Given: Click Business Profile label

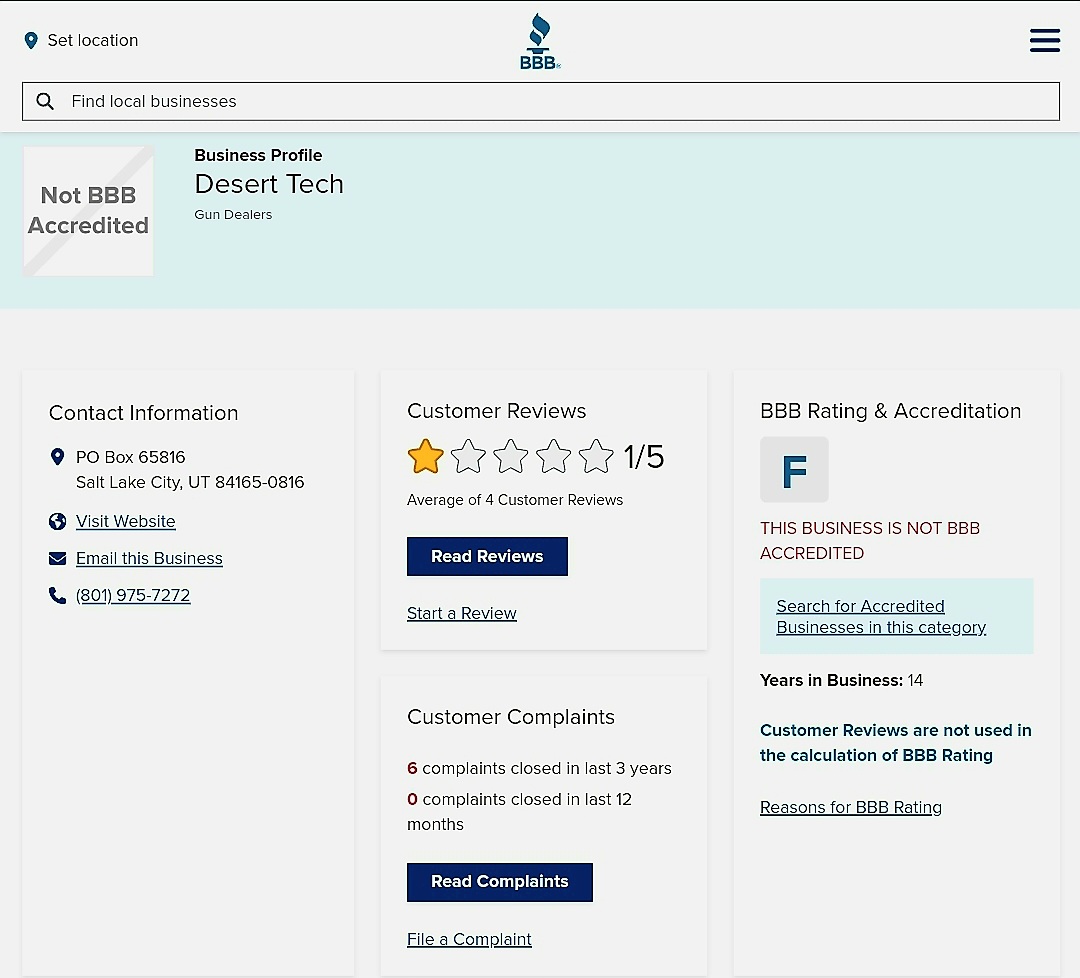Looking at the screenshot, I should 258,155.
